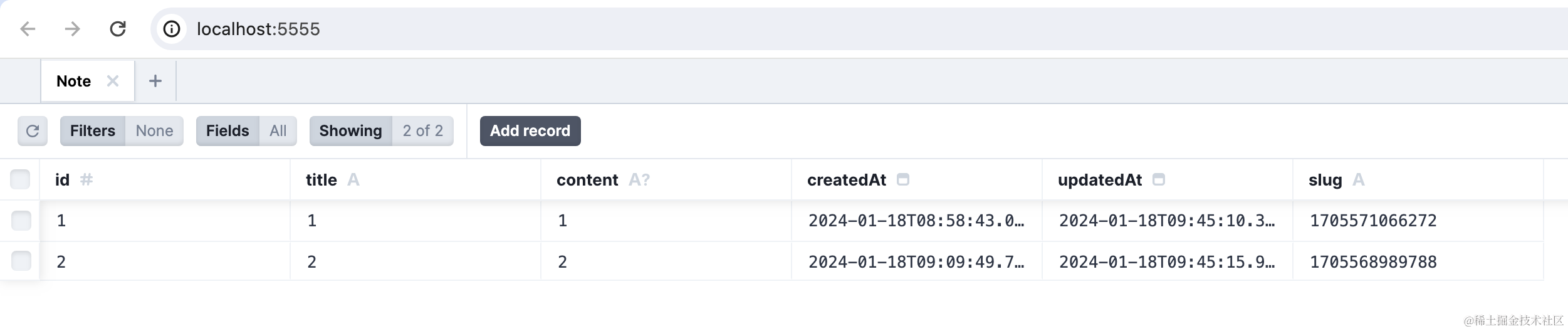The height and width of the screenshot is (331, 1568).
Task: Click the browser forward arrow
Action: [x=73, y=29]
